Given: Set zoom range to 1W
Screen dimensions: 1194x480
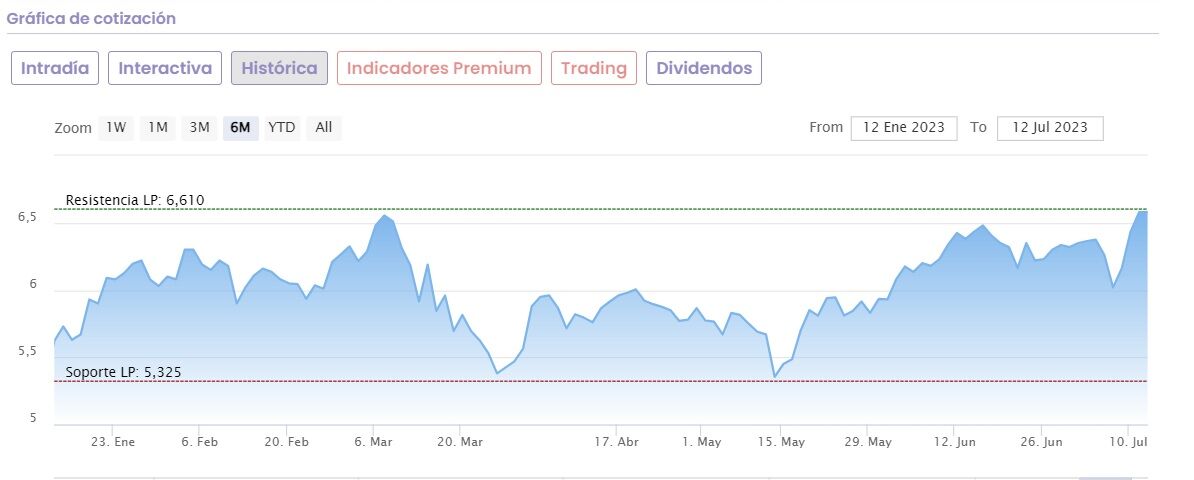Looking at the screenshot, I should [116, 128].
